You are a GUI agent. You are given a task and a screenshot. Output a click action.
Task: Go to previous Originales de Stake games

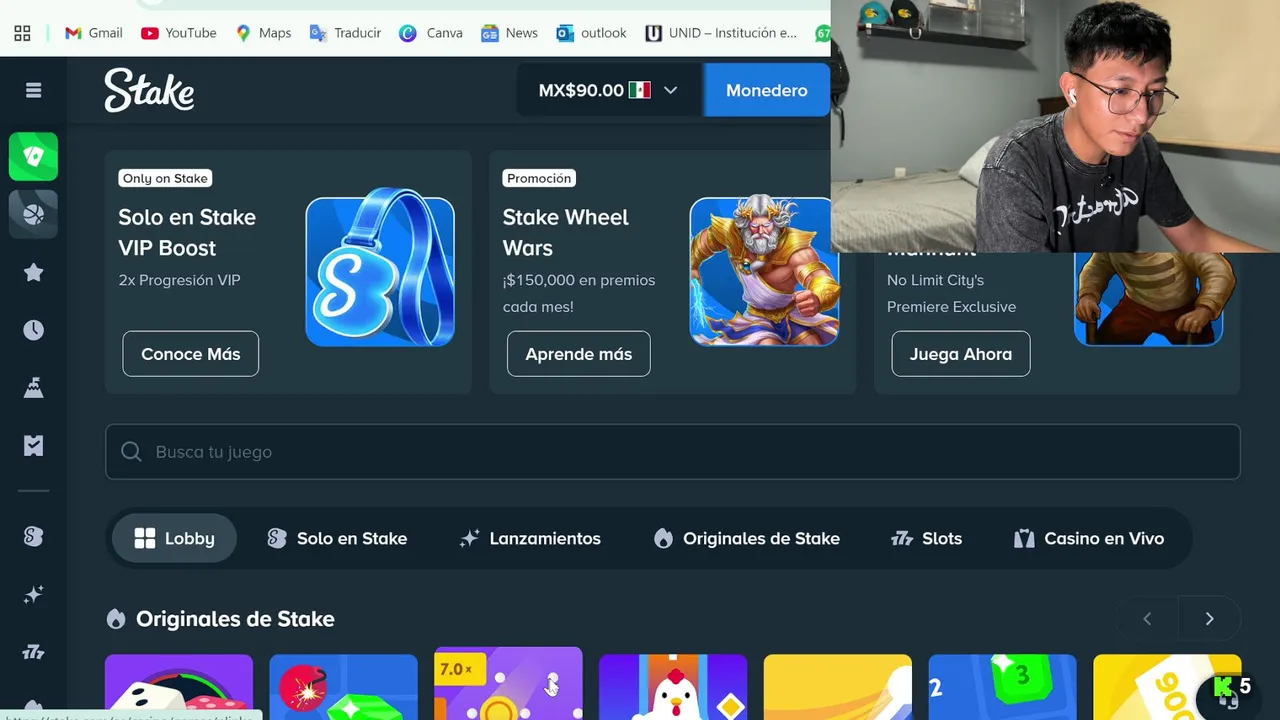pyautogui.click(x=1147, y=619)
